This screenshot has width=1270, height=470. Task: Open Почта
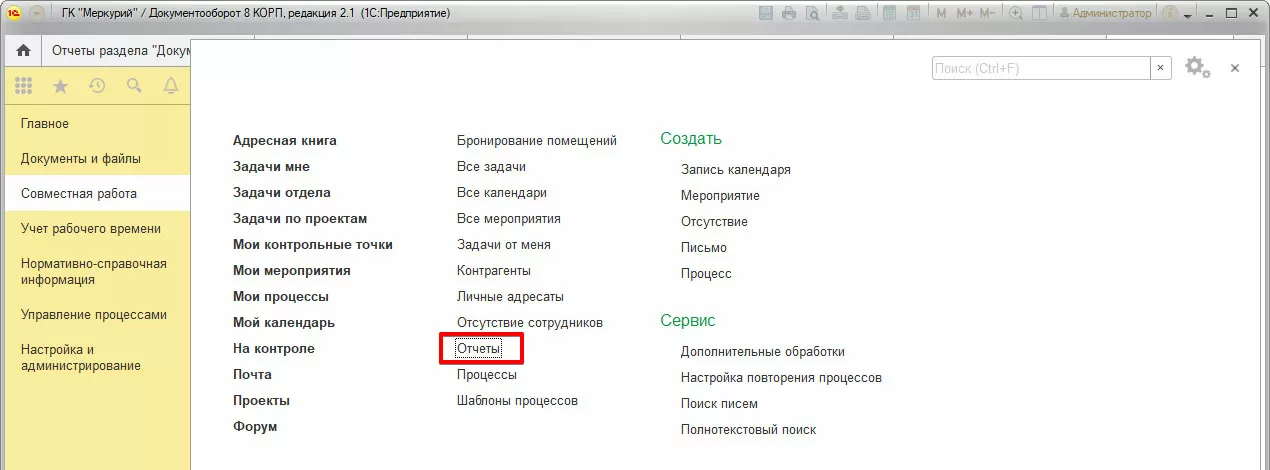(x=252, y=375)
